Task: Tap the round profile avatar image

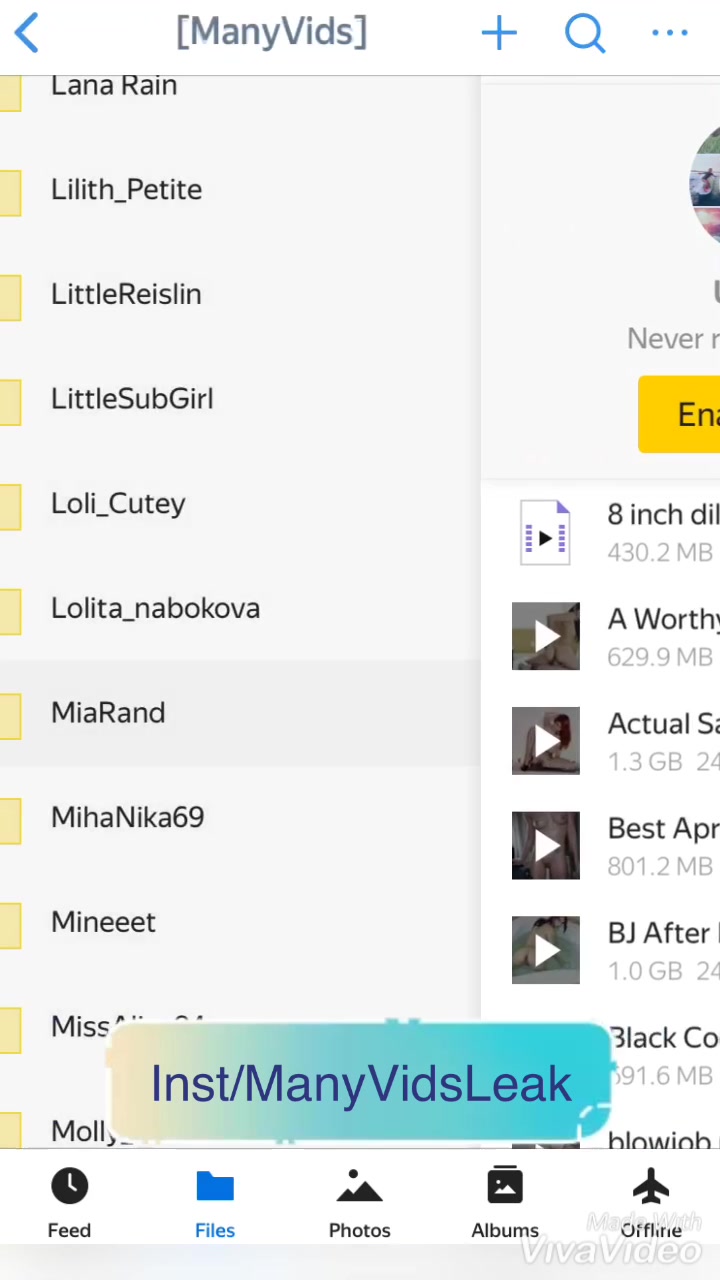Action: point(704,184)
